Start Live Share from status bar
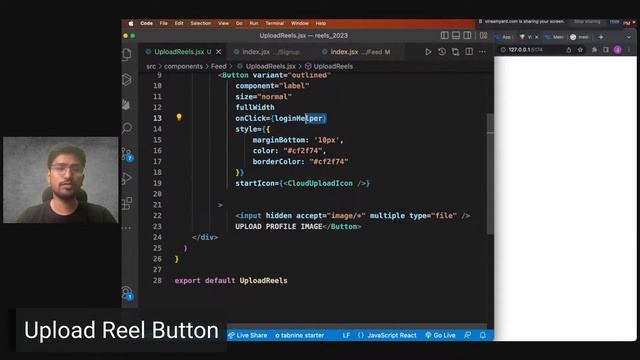The height and width of the screenshot is (360, 640). (247, 335)
